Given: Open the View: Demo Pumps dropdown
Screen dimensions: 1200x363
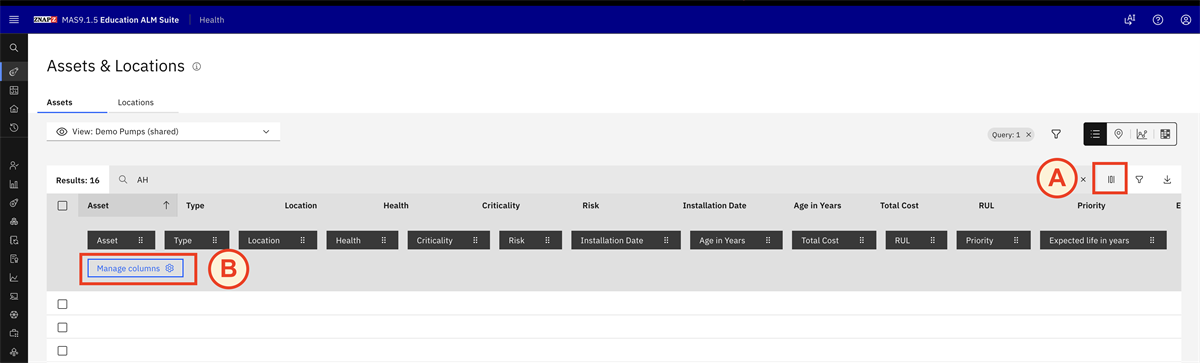Looking at the screenshot, I should click(x=163, y=131).
